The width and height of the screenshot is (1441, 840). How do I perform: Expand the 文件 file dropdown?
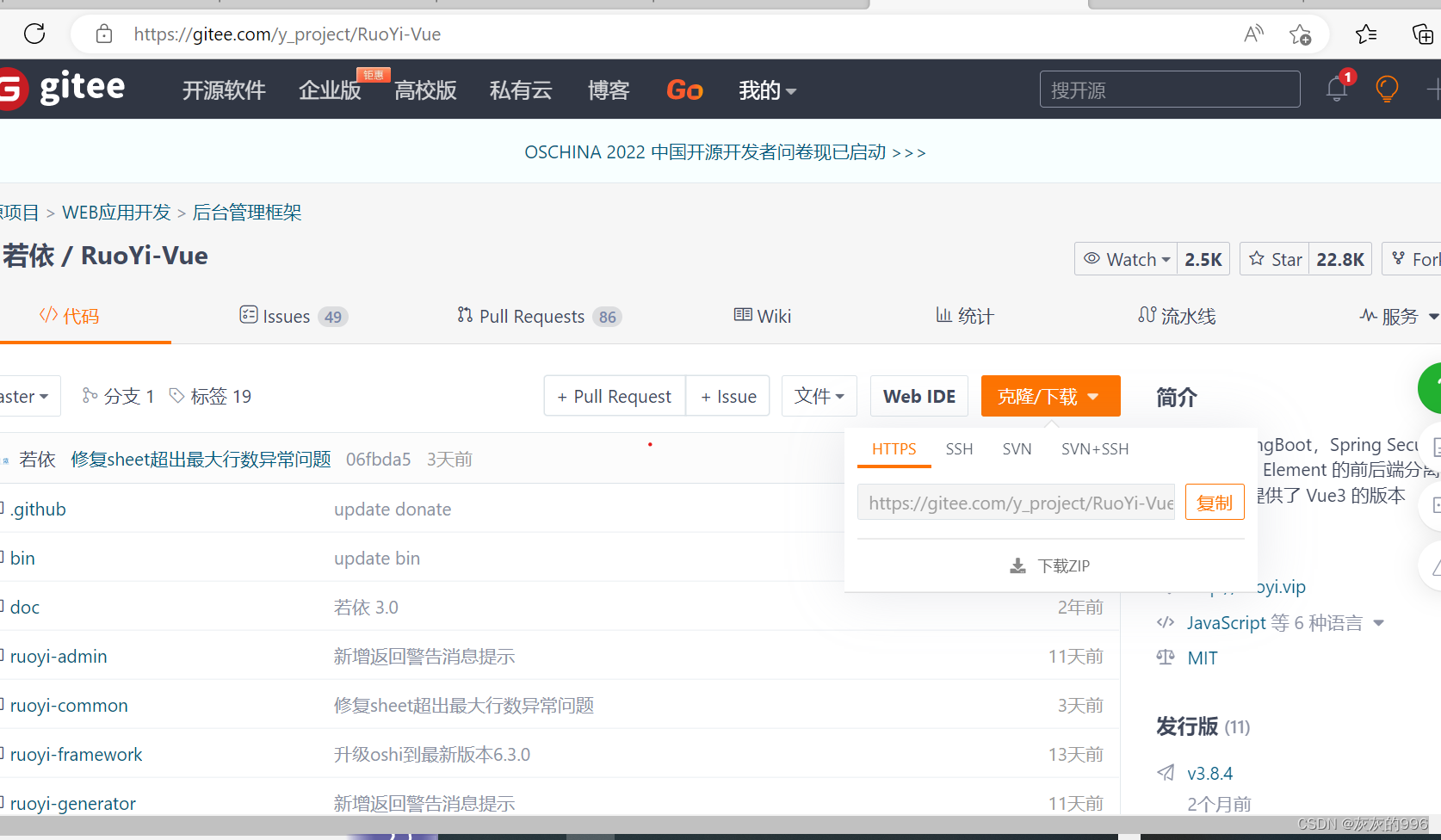click(x=819, y=396)
